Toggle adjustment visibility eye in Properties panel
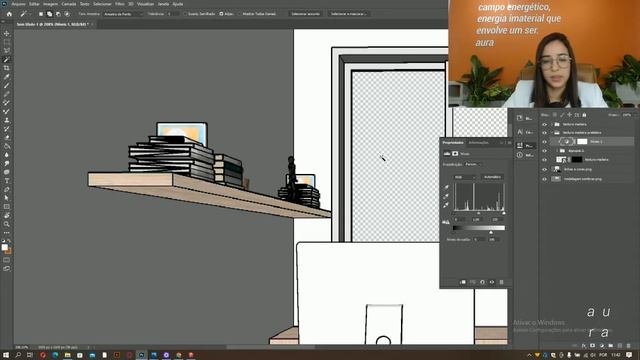640x360 pixels. tap(492, 282)
